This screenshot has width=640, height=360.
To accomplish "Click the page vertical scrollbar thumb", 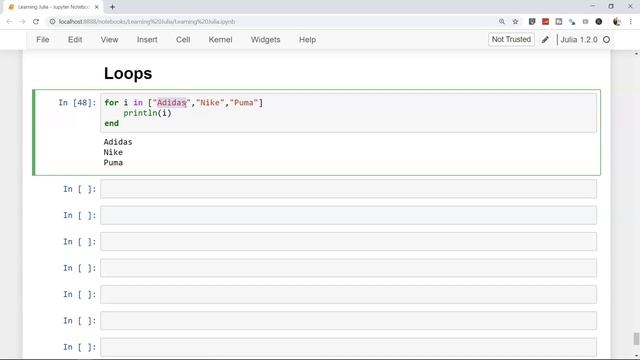I will point(636,338).
